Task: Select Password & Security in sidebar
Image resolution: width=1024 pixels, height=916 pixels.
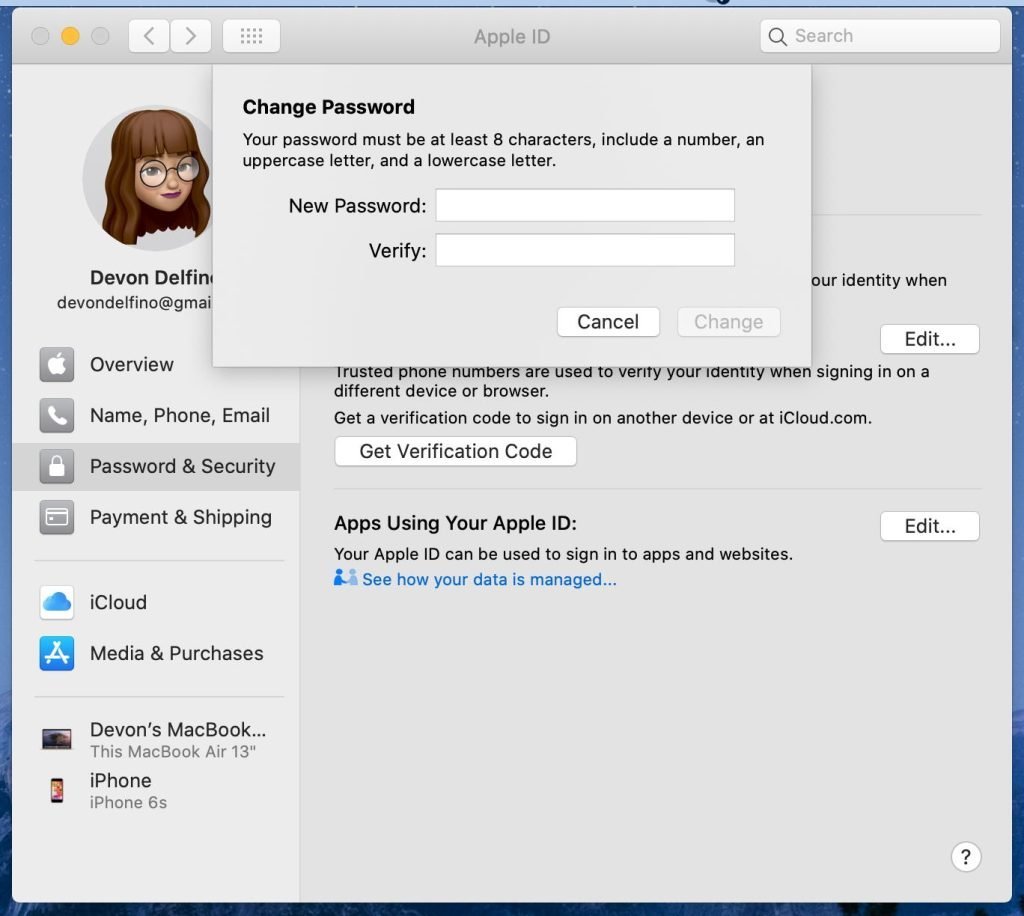Action: click(x=156, y=466)
